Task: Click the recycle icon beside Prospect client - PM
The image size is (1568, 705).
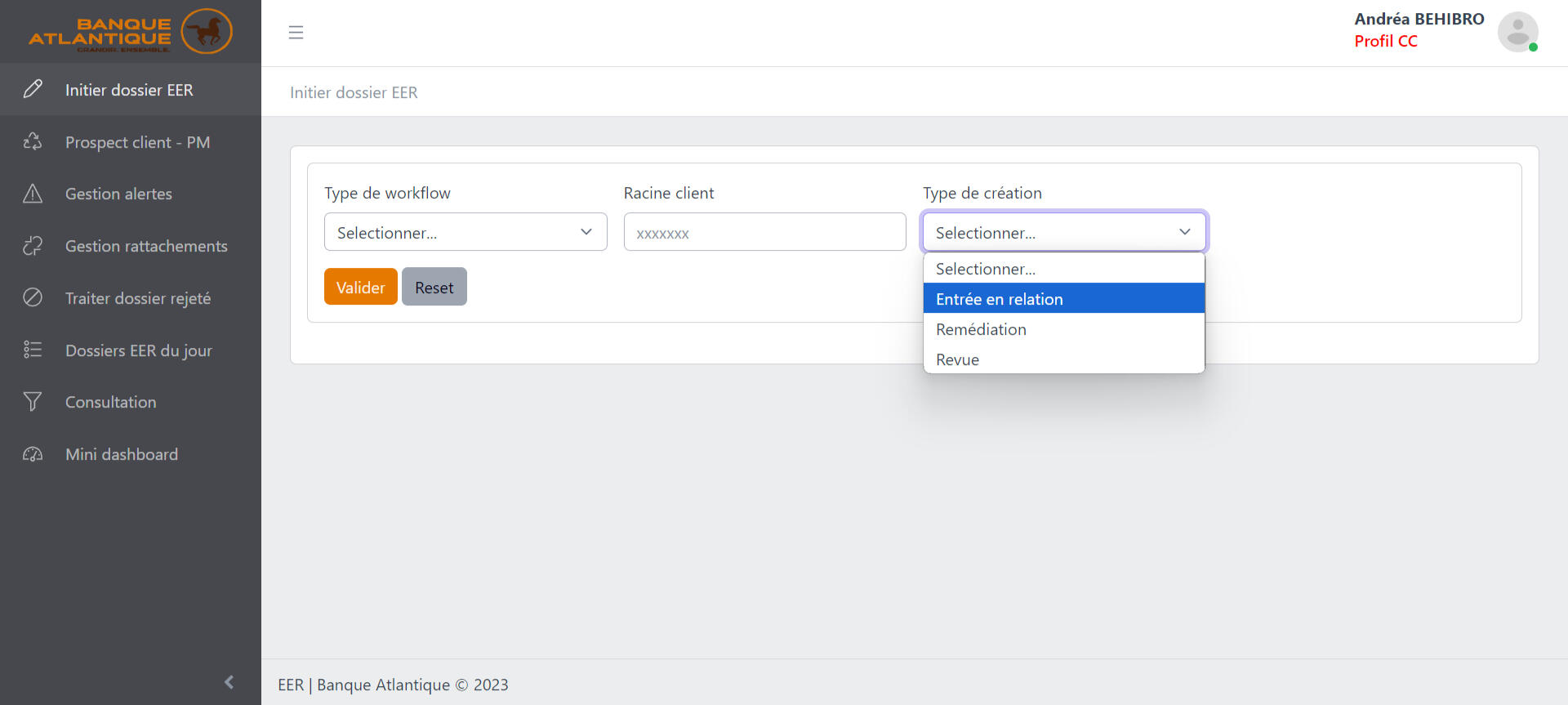Action: [x=33, y=142]
